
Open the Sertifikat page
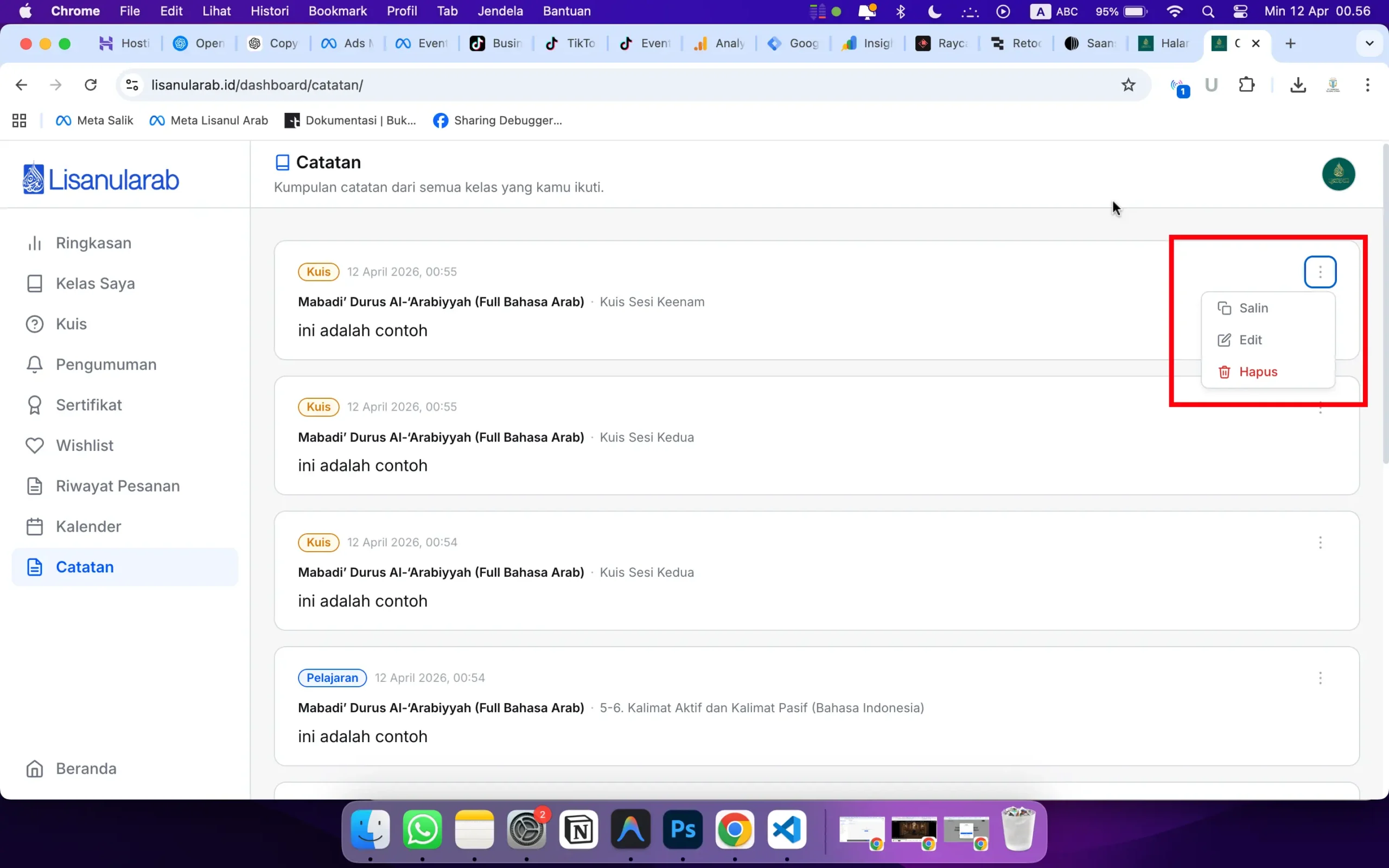coord(88,405)
